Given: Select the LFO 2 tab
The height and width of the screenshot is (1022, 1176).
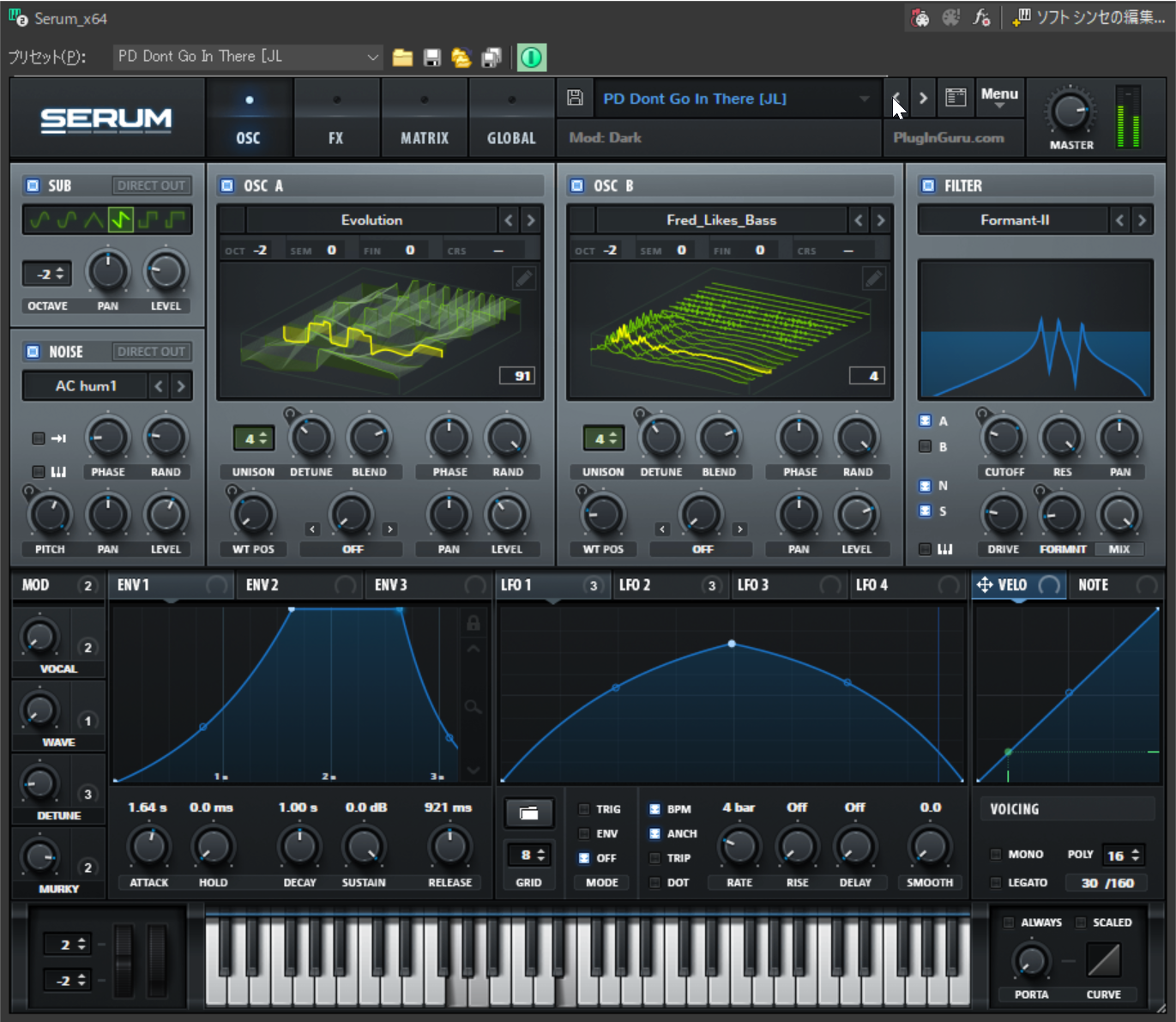Looking at the screenshot, I should tap(670, 585).
